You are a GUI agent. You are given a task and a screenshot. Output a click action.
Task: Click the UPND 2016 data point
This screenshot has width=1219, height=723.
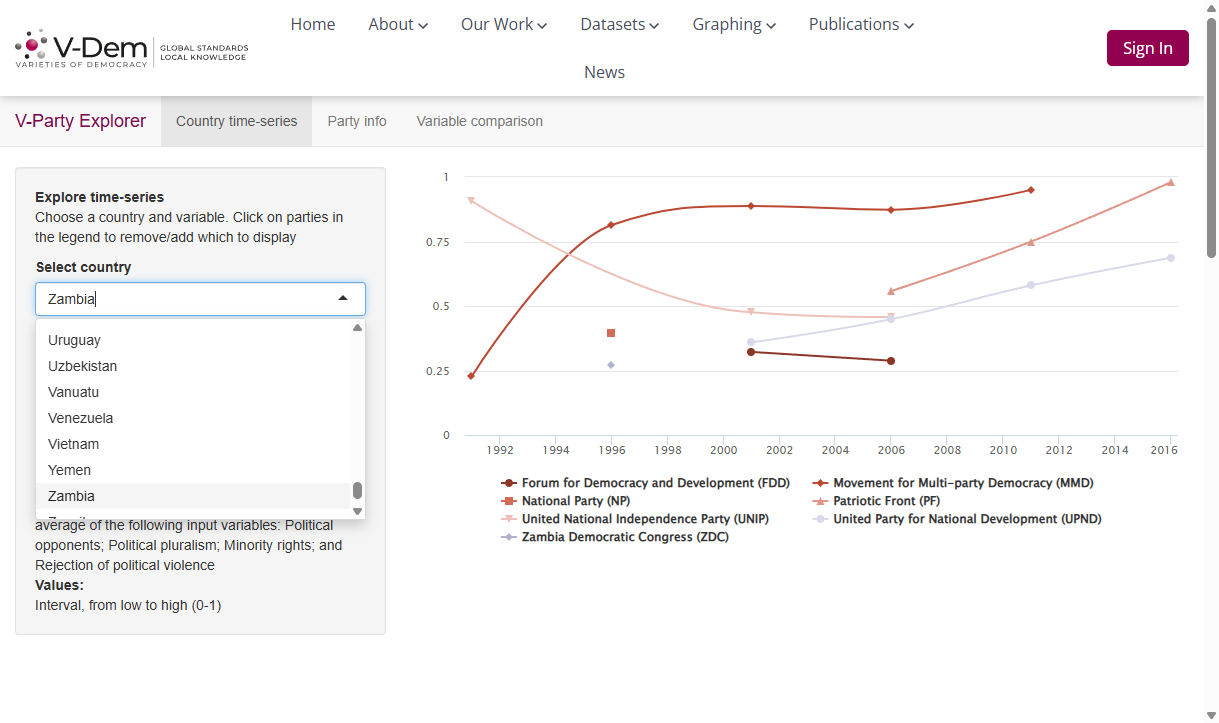[1171, 258]
